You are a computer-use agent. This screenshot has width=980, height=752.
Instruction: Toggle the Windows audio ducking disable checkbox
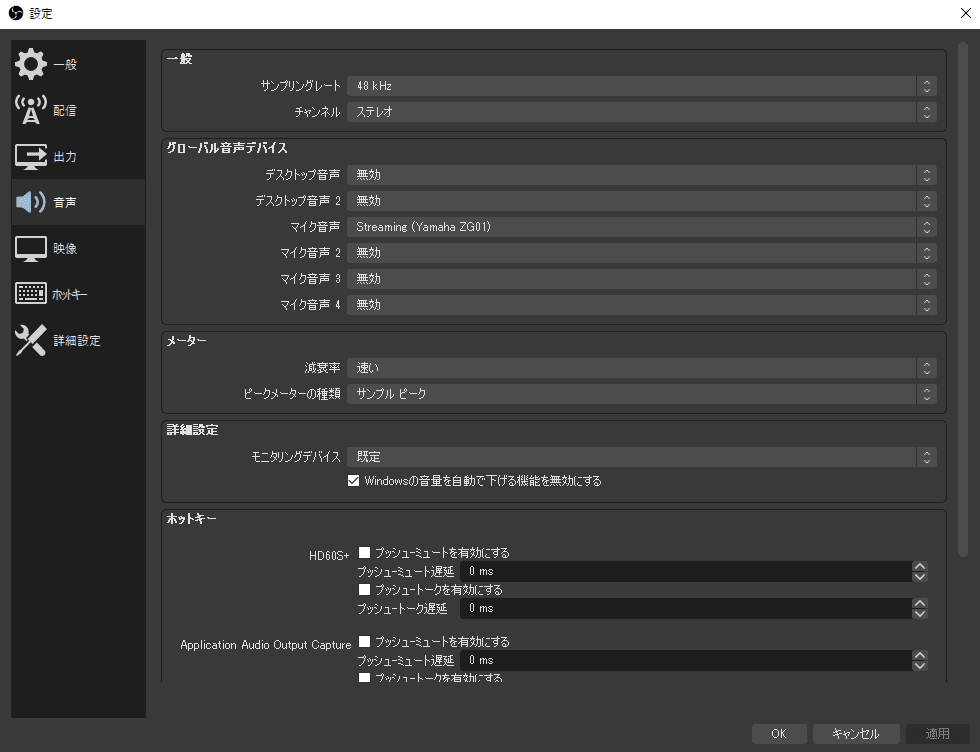pyautogui.click(x=353, y=481)
